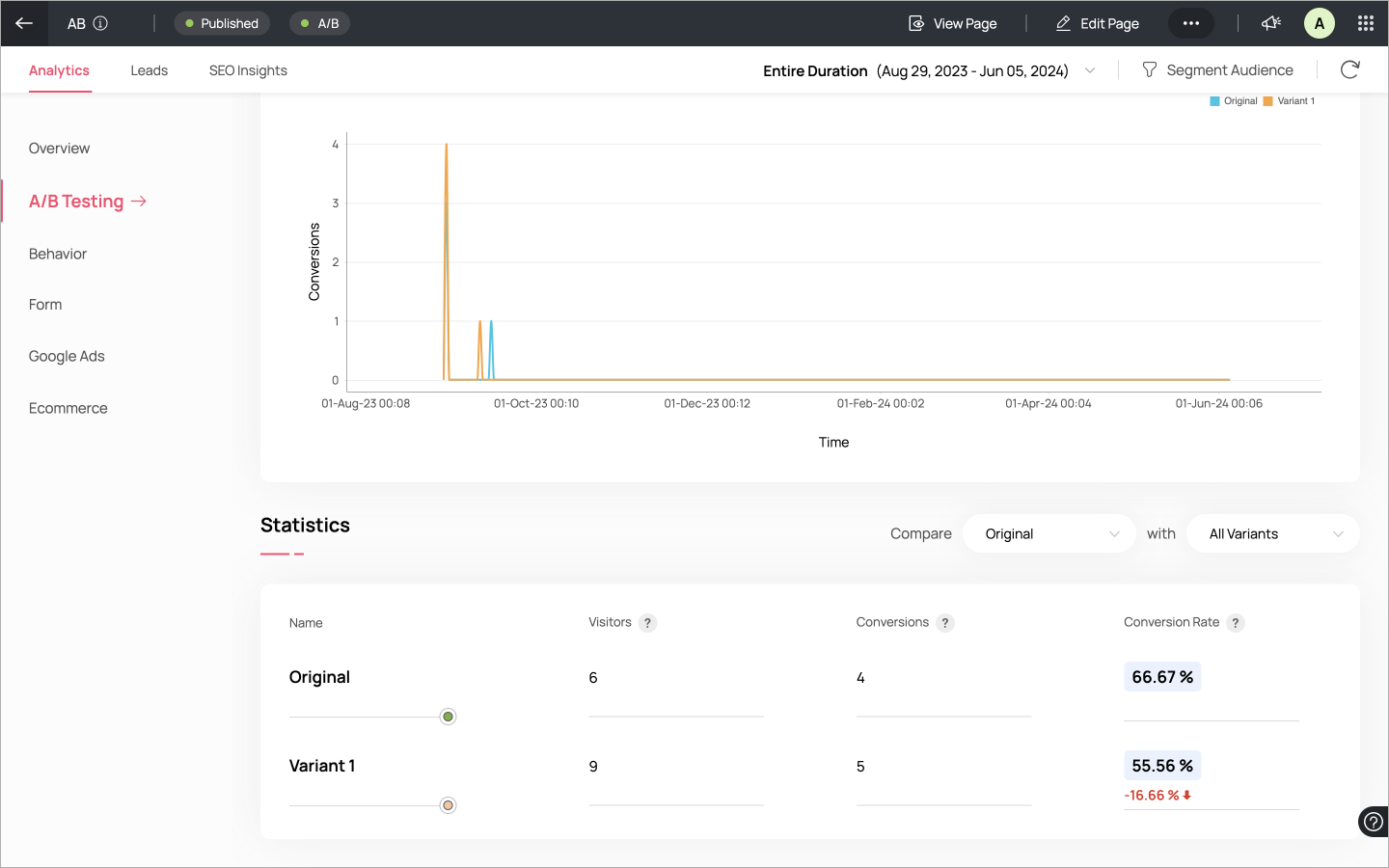Click the Conversion Rate help icon

coord(1236,623)
